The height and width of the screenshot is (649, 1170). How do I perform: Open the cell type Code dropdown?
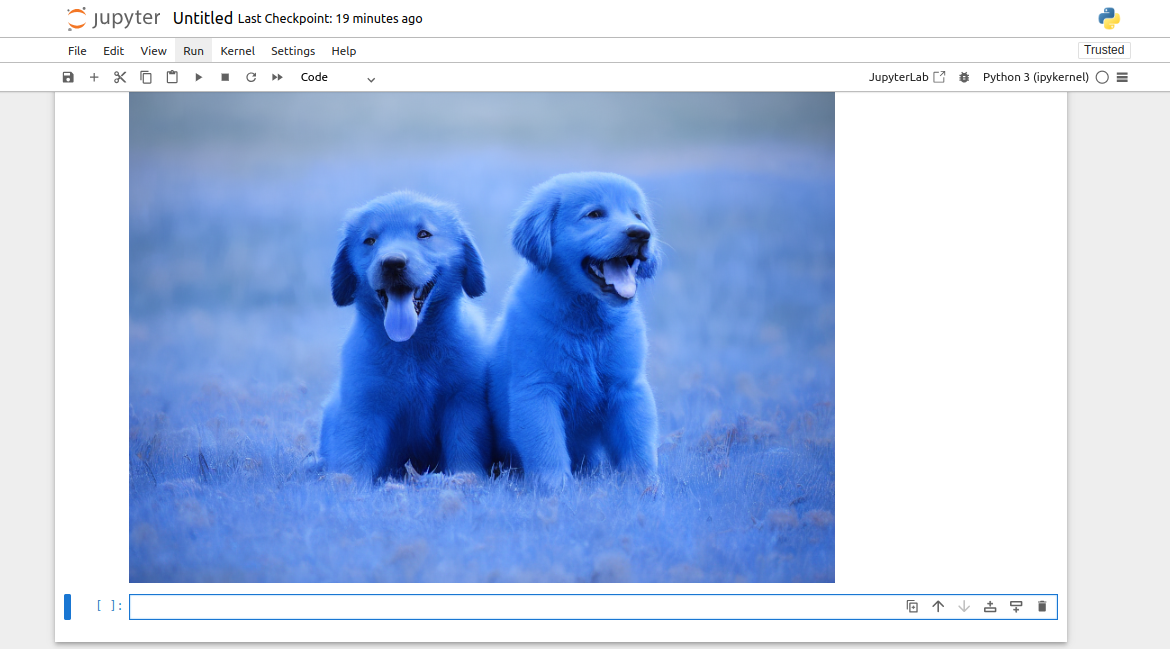point(338,77)
